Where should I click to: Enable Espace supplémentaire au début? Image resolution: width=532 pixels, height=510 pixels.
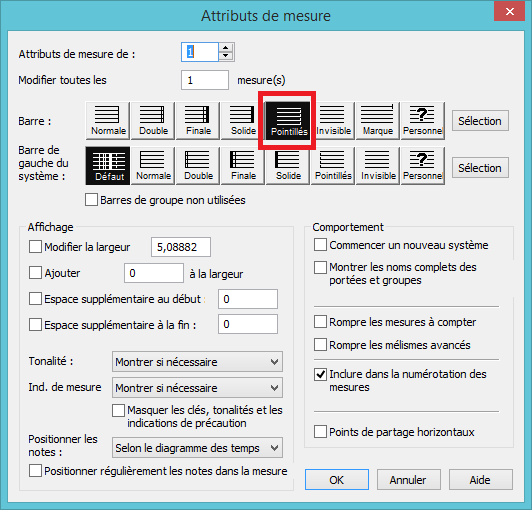tap(35, 299)
